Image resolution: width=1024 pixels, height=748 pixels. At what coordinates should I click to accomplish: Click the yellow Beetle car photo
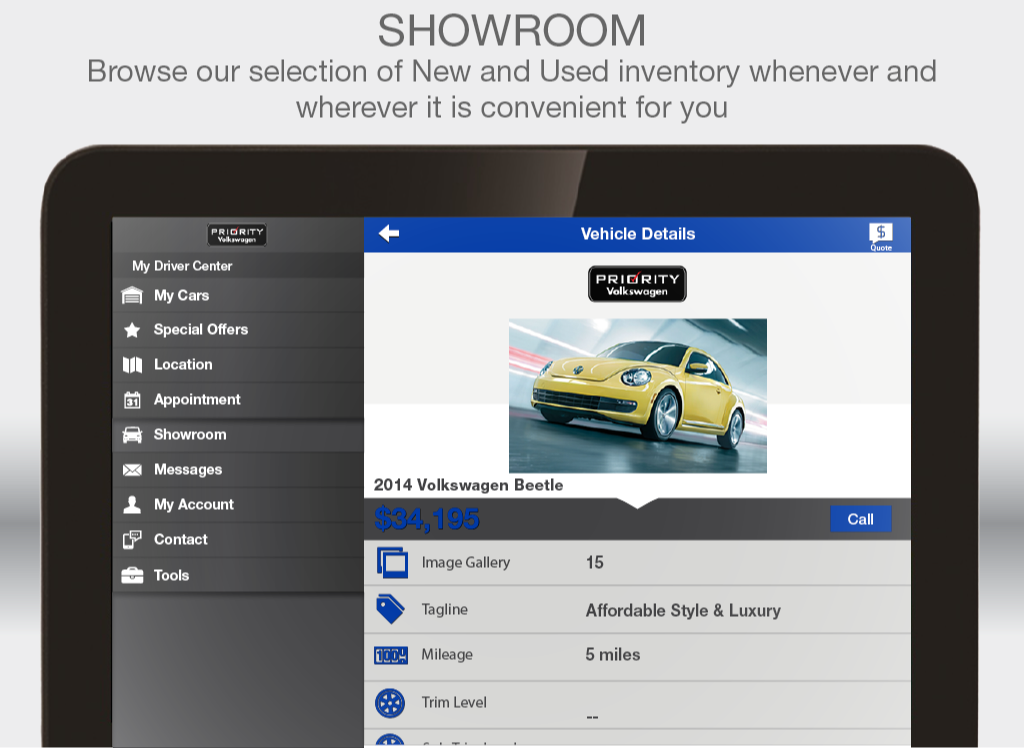click(637, 395)
